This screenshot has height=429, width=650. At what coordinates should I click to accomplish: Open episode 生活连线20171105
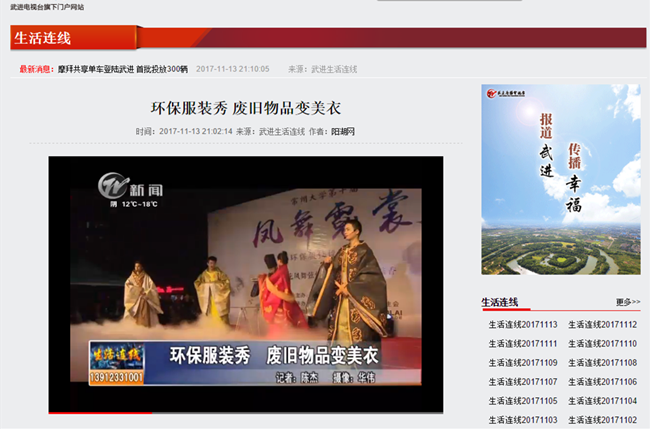(x=522, y=401)
